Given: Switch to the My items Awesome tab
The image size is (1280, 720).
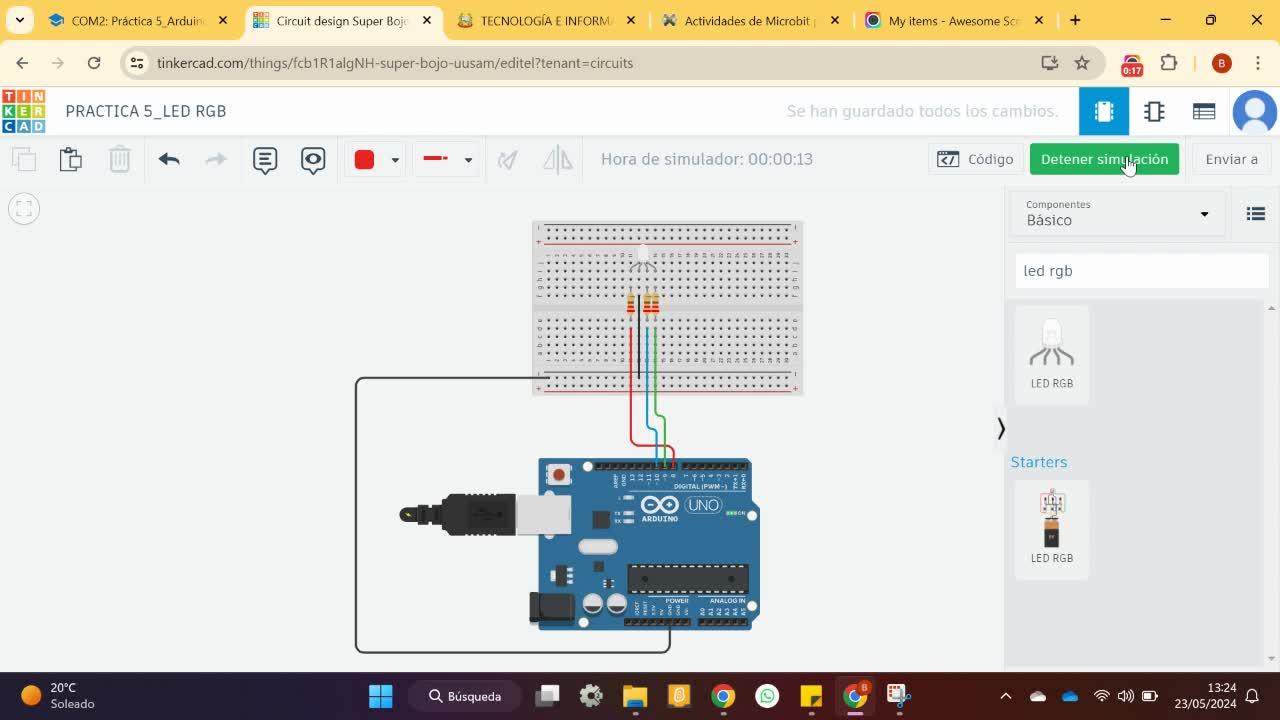Looking at the screenshot, I should point(951,20).
